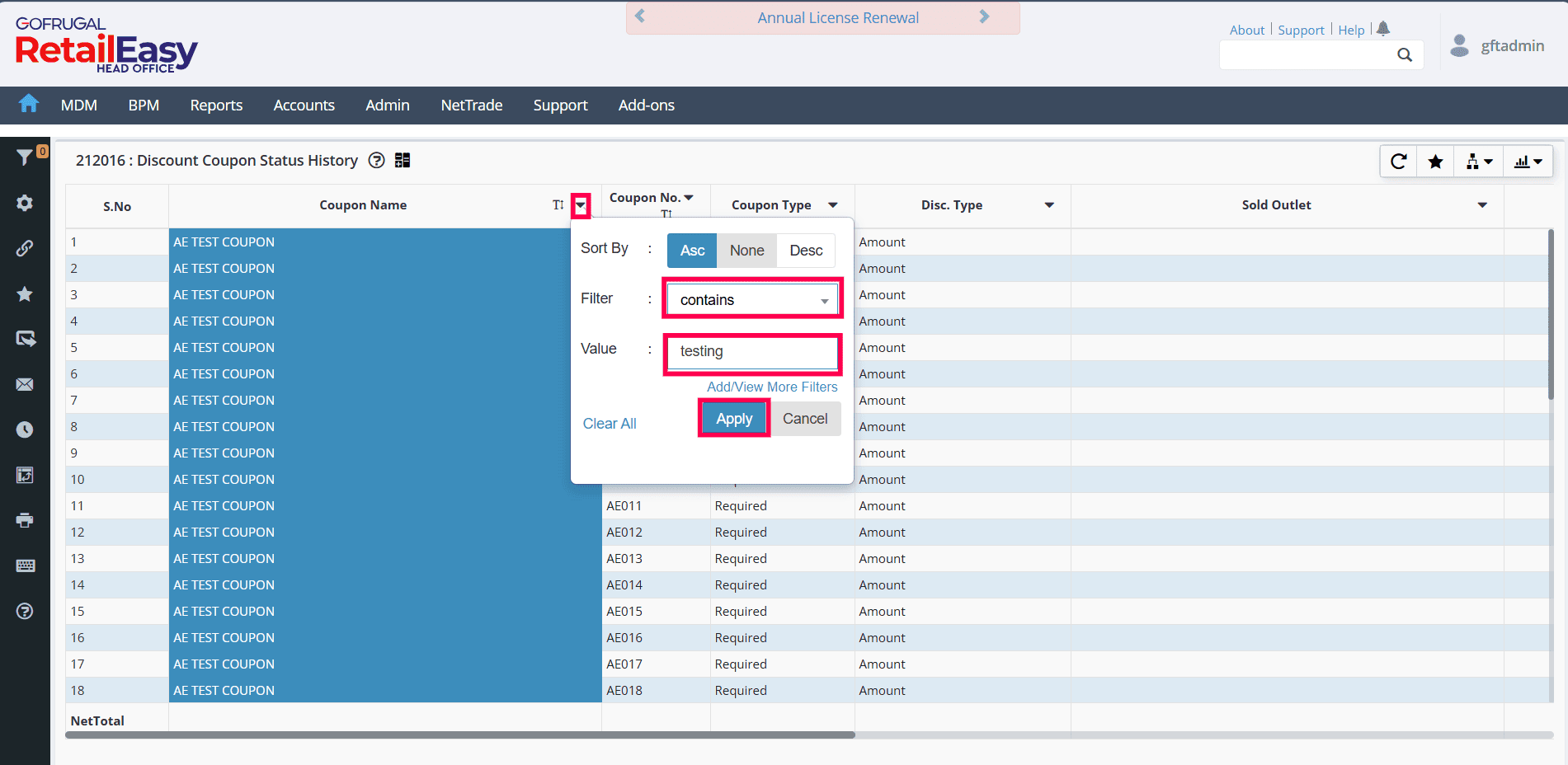
Task: Click the help question icon in sidebar
Action: (x=25, y=611)
